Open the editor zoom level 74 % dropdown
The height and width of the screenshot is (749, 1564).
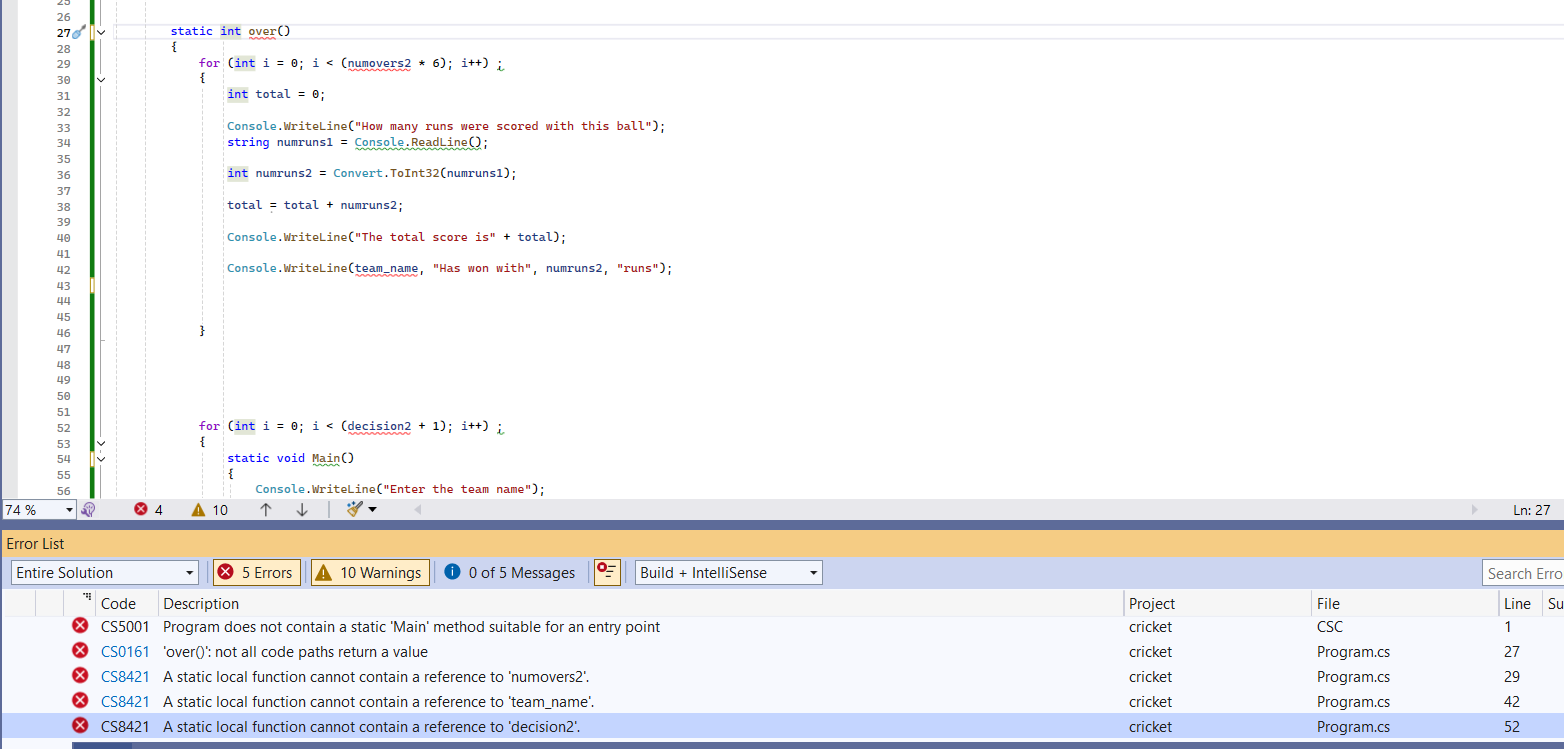pos(39,510)
